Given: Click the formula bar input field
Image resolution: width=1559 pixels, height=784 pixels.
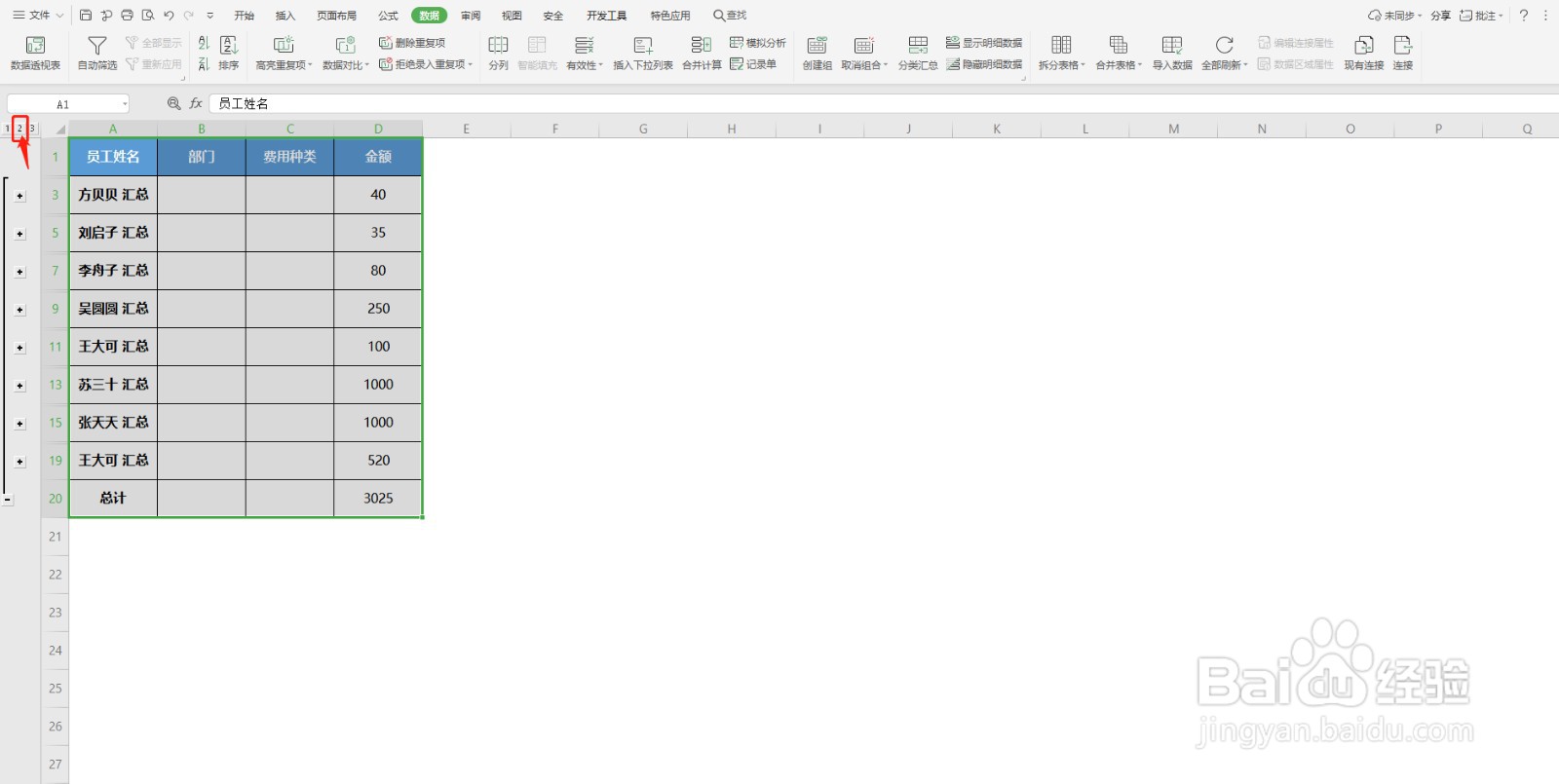Looking at the screenshot, I should point(882,103).
